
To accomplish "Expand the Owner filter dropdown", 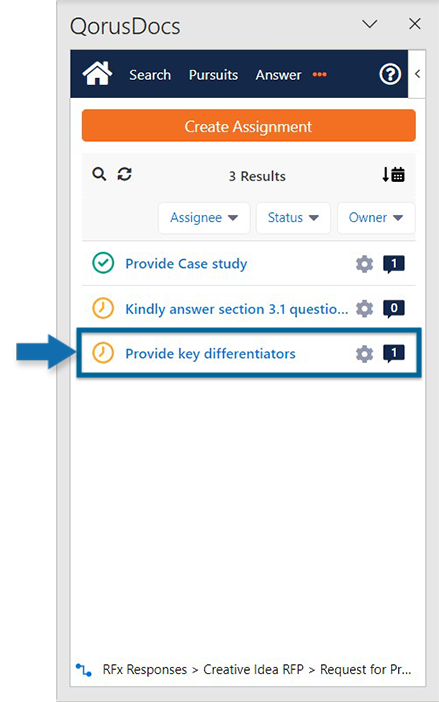I will pos(376,218).
